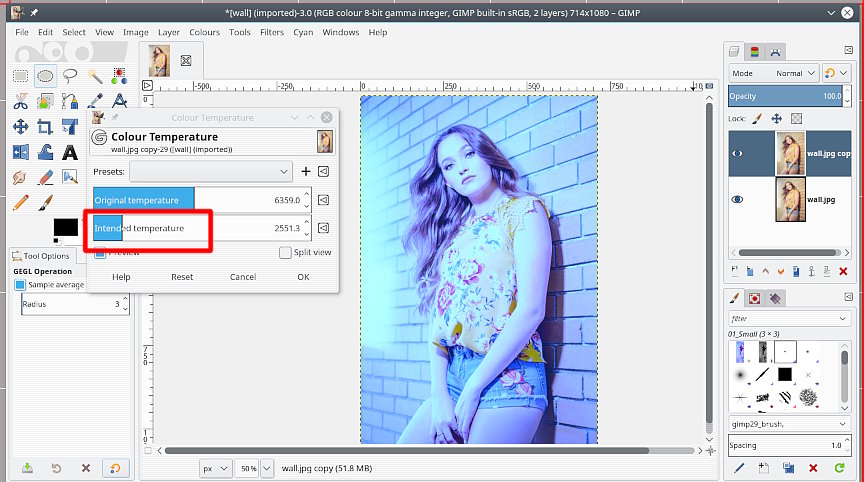Click the Reset button
Screen dimensions: 864x482
pos(182,277)
